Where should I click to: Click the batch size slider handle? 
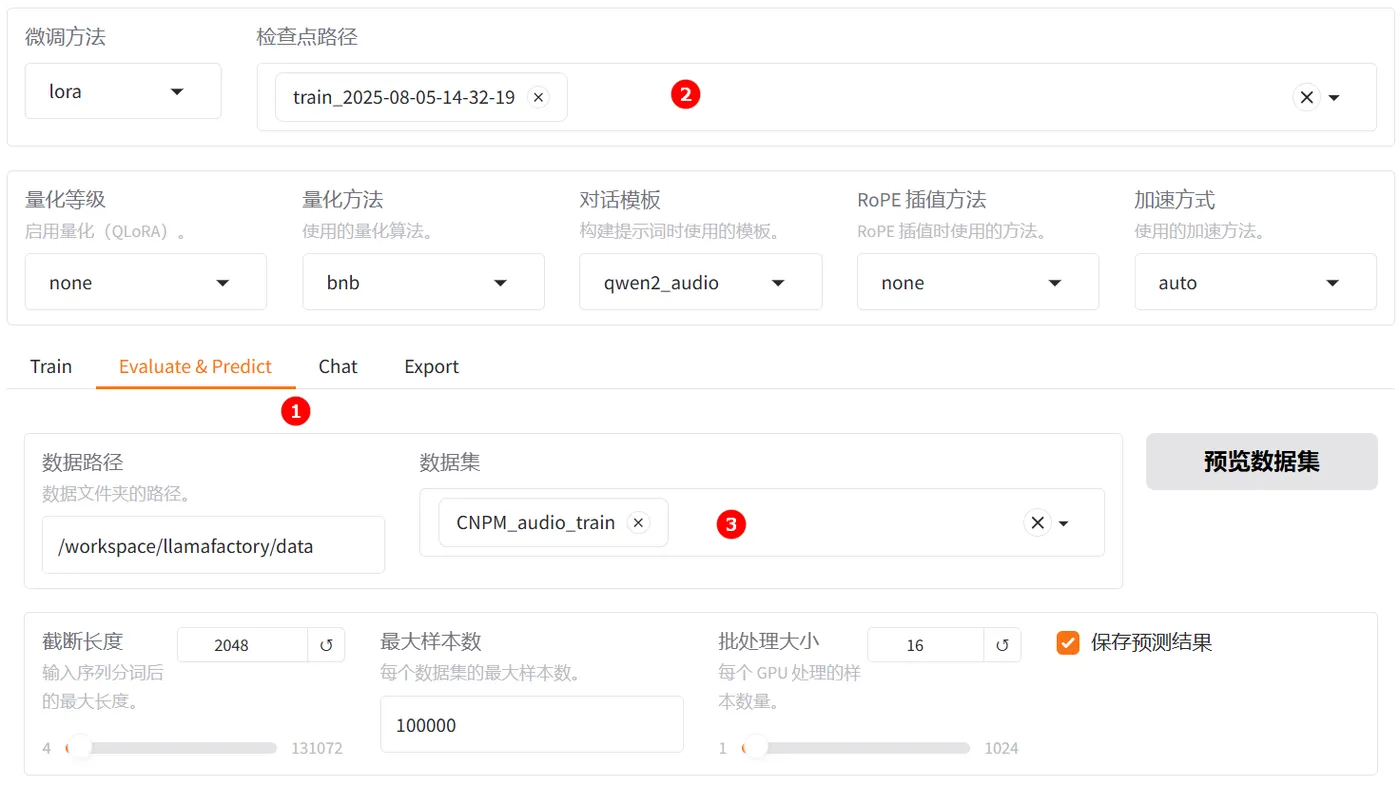(x=756, y=747)
